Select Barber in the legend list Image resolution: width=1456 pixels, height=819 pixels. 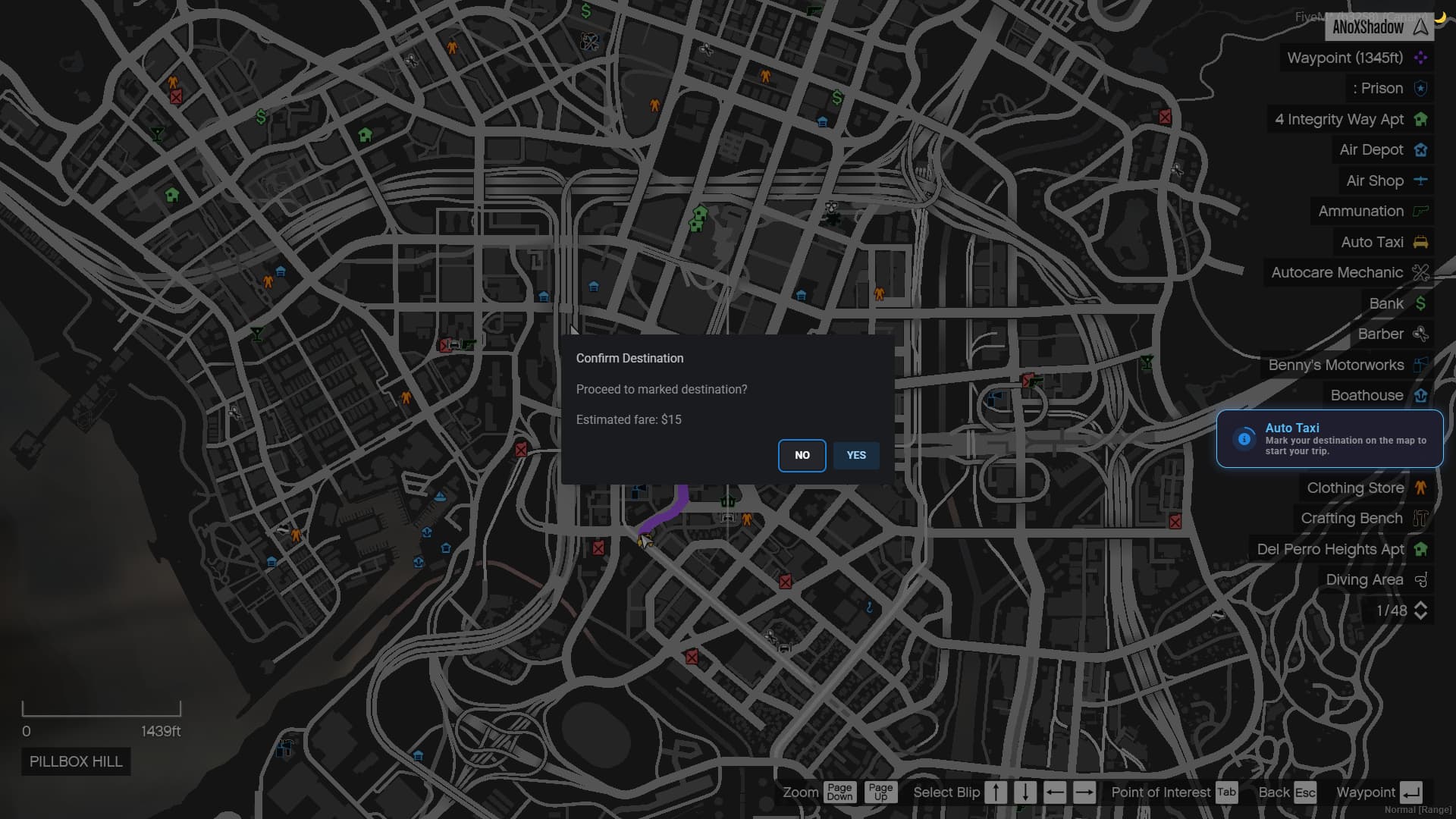(x=1392, y=334)
